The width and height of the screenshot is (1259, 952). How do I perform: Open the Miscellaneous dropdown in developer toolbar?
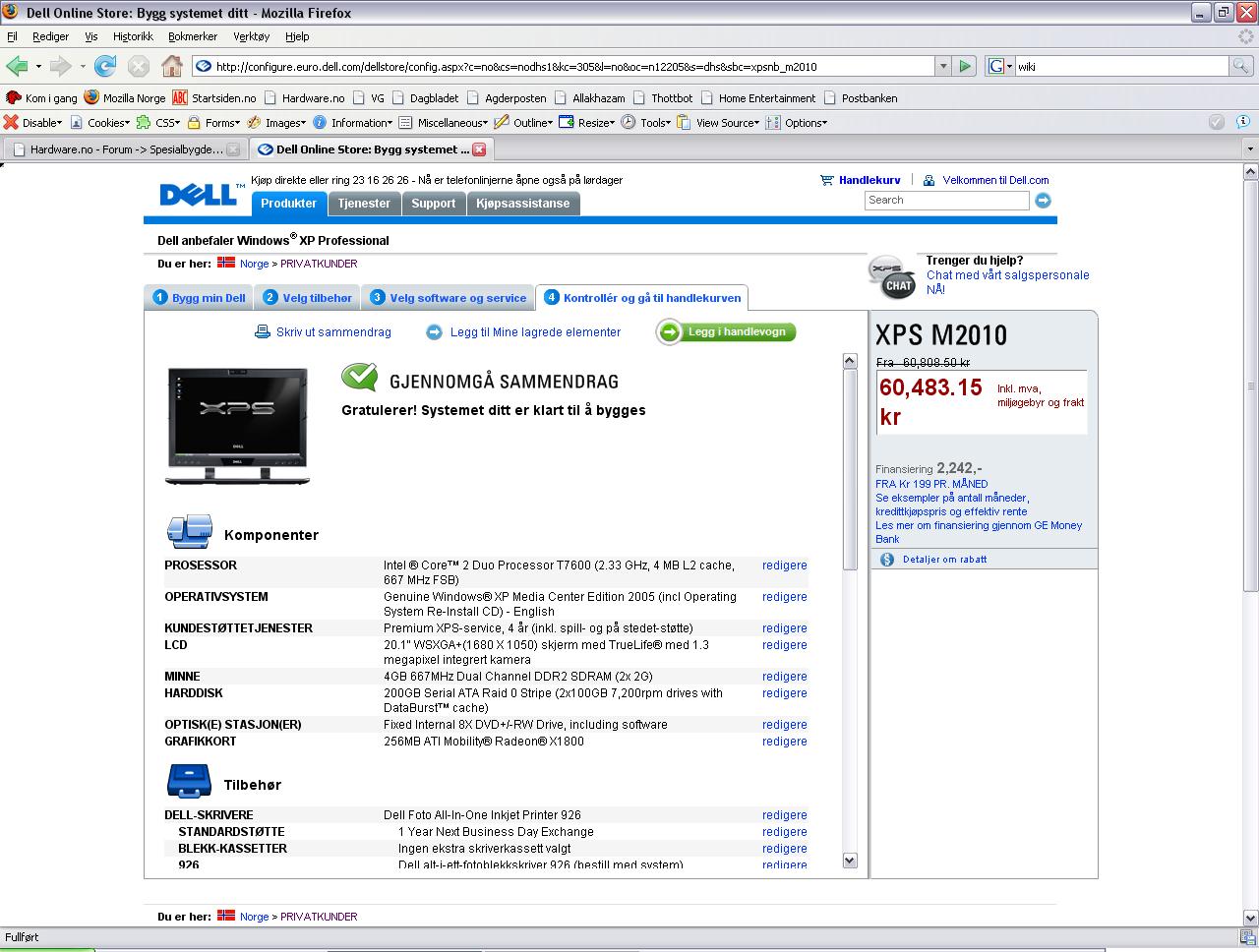[444, 123]
